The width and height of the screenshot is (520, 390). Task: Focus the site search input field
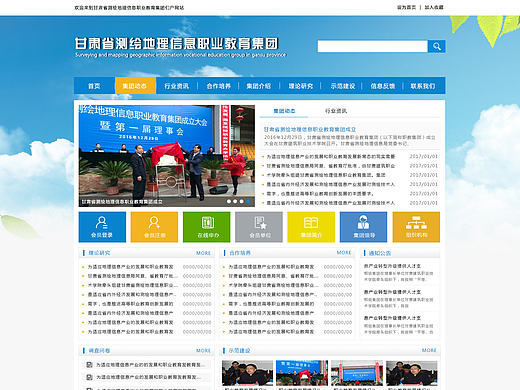tap(372, 46)
